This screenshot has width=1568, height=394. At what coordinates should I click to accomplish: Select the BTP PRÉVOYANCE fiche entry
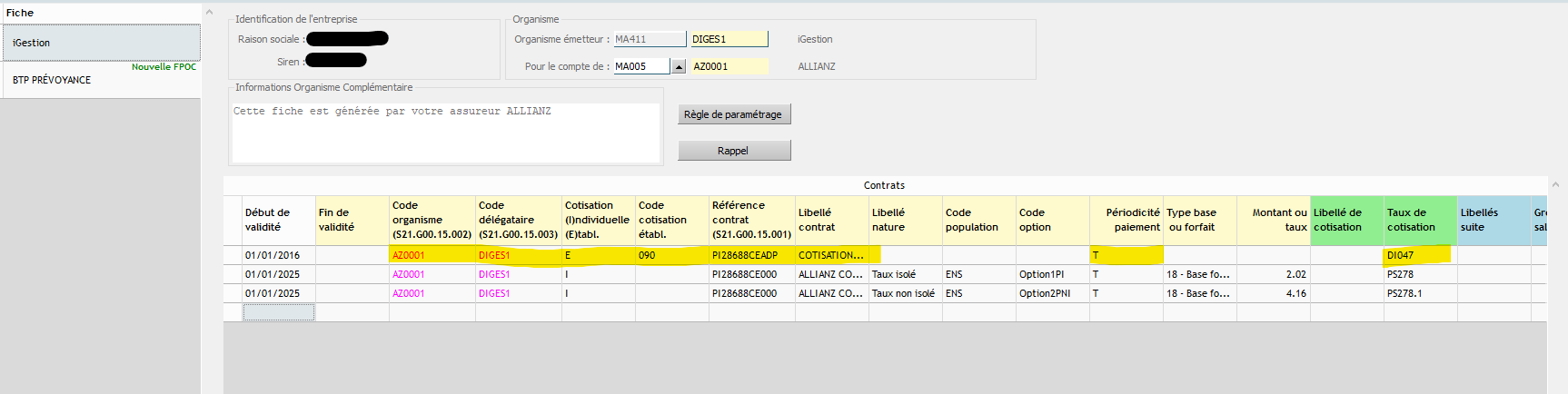(100, 80)
